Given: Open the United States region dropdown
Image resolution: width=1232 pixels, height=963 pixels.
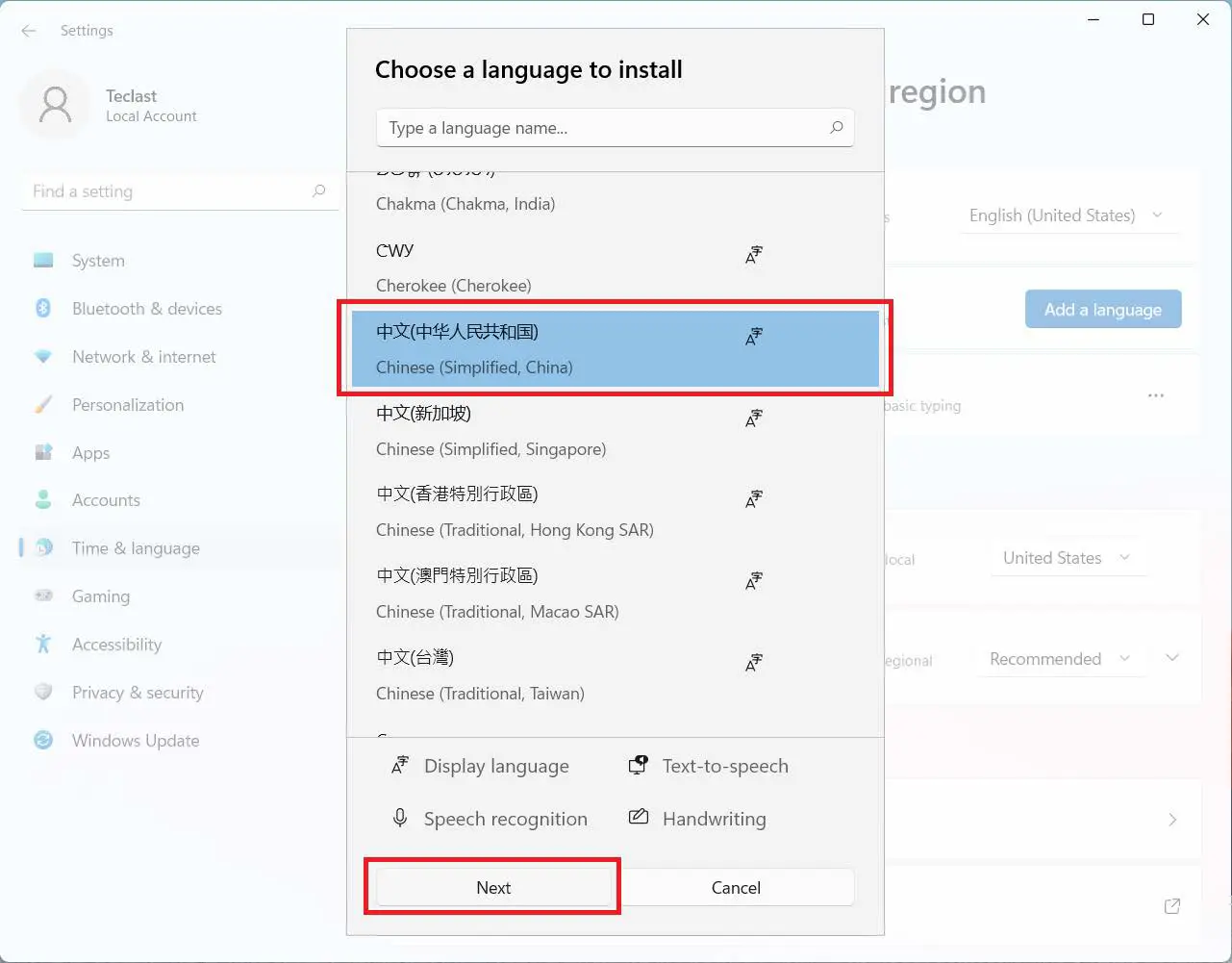Looking at the screenshot, I should [1067, 558].
